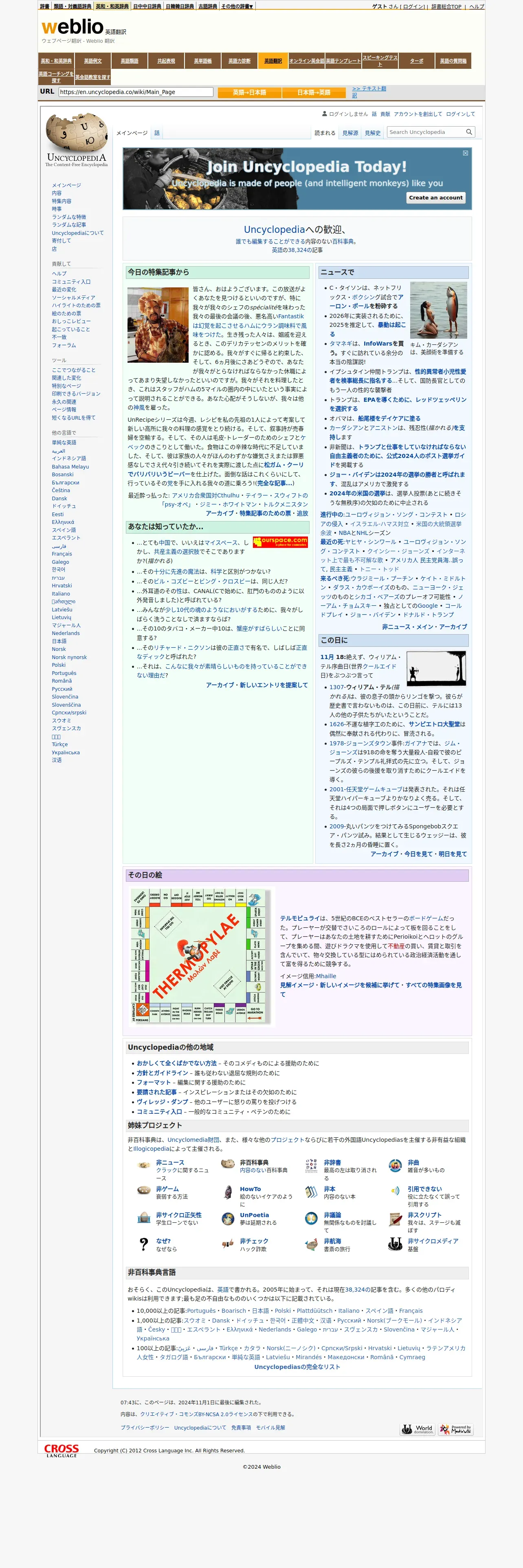Open the ランダムな記事 sidebar link
The image size is (523, 1568).
point(68,225)
